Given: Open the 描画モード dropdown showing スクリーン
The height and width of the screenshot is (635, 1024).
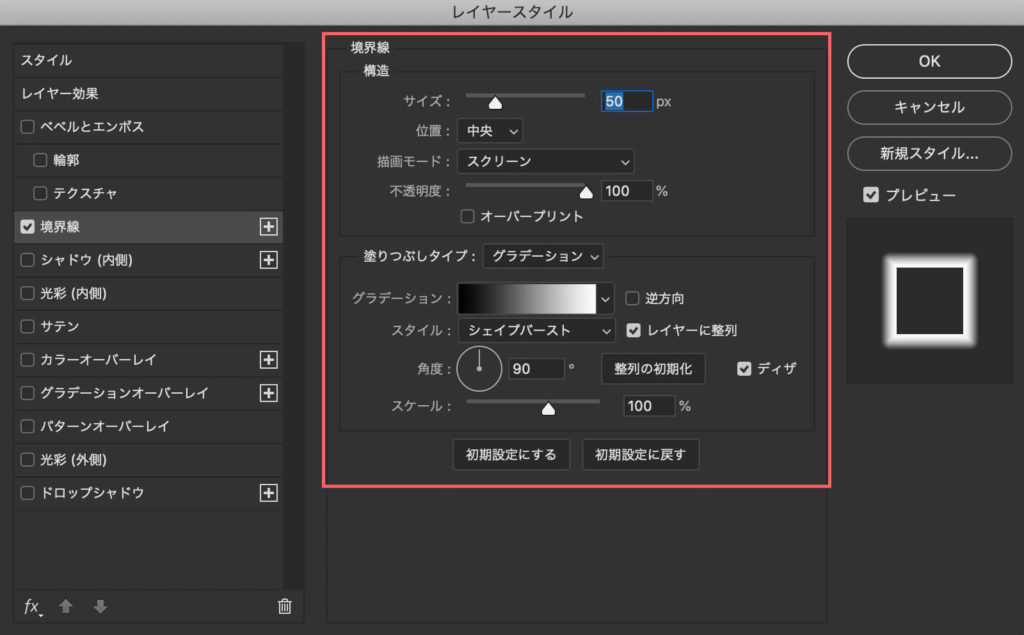Looking at the screenshot, I should pyautogui.click(x=546, y=161).
